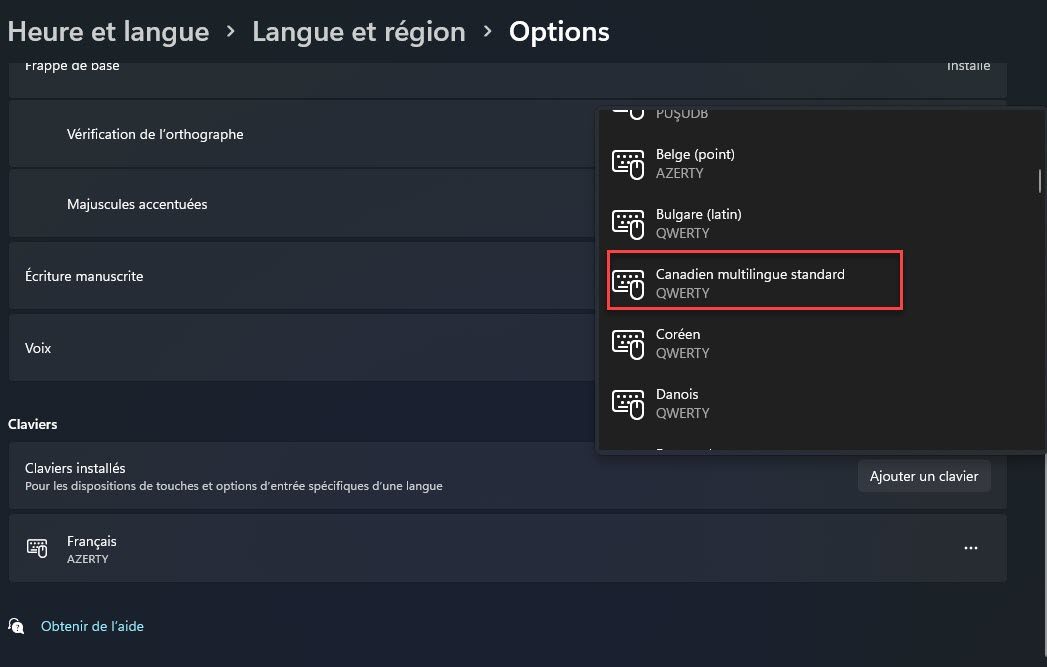This screenshot has width=1047, height=667.
Task: Click the Français AZERTY installed keyboard icon
Action: tap(37, 548)
